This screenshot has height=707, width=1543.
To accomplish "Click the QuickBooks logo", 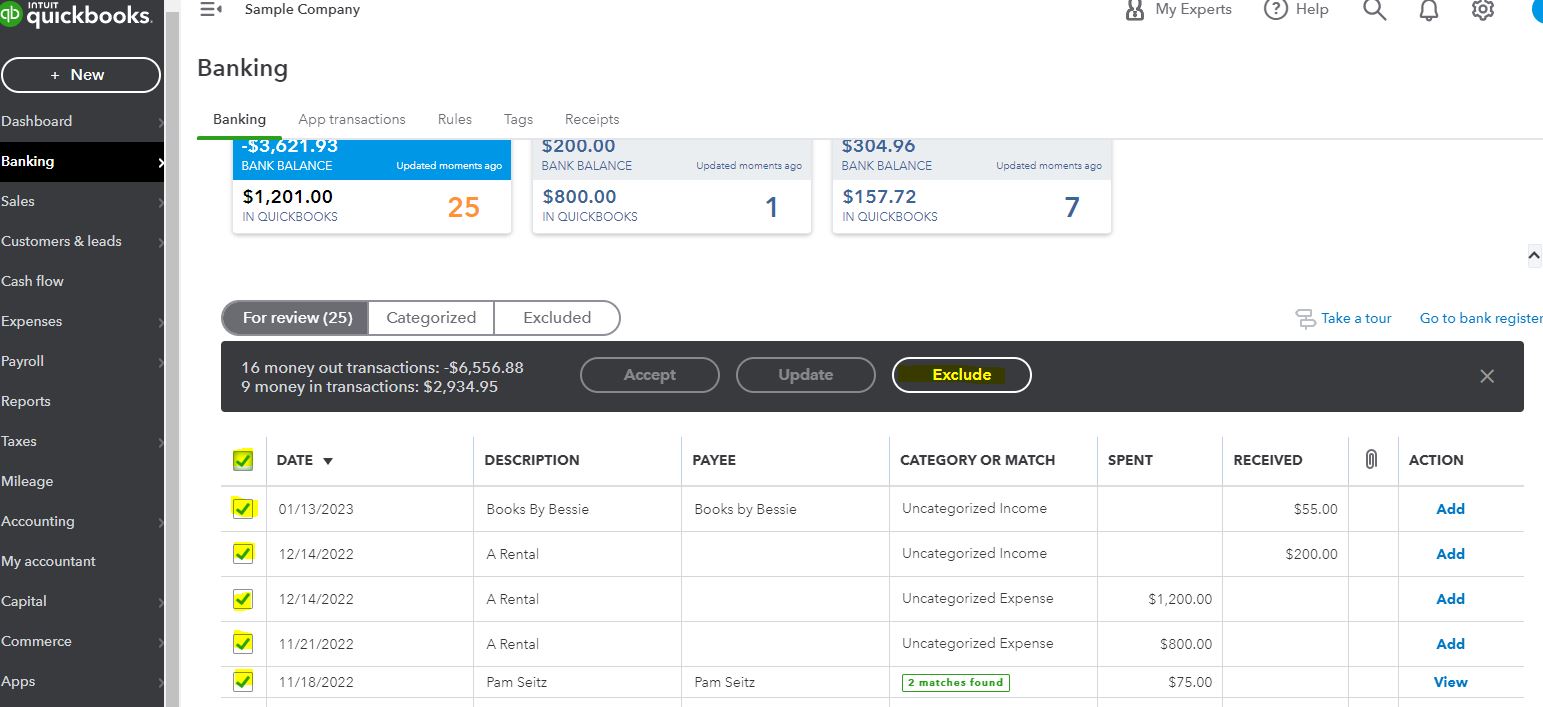I will (76, 14).
